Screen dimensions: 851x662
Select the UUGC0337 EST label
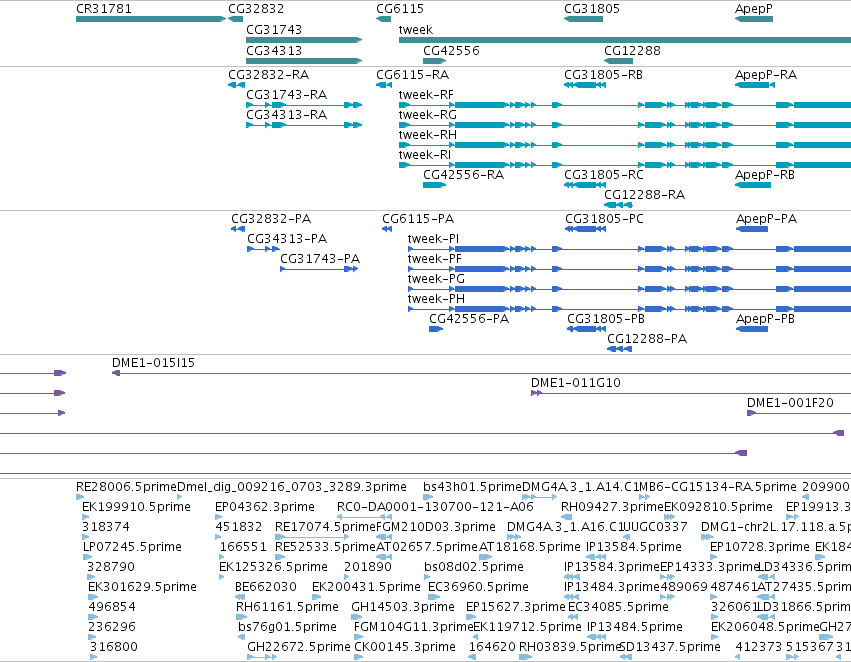[656, 527]
